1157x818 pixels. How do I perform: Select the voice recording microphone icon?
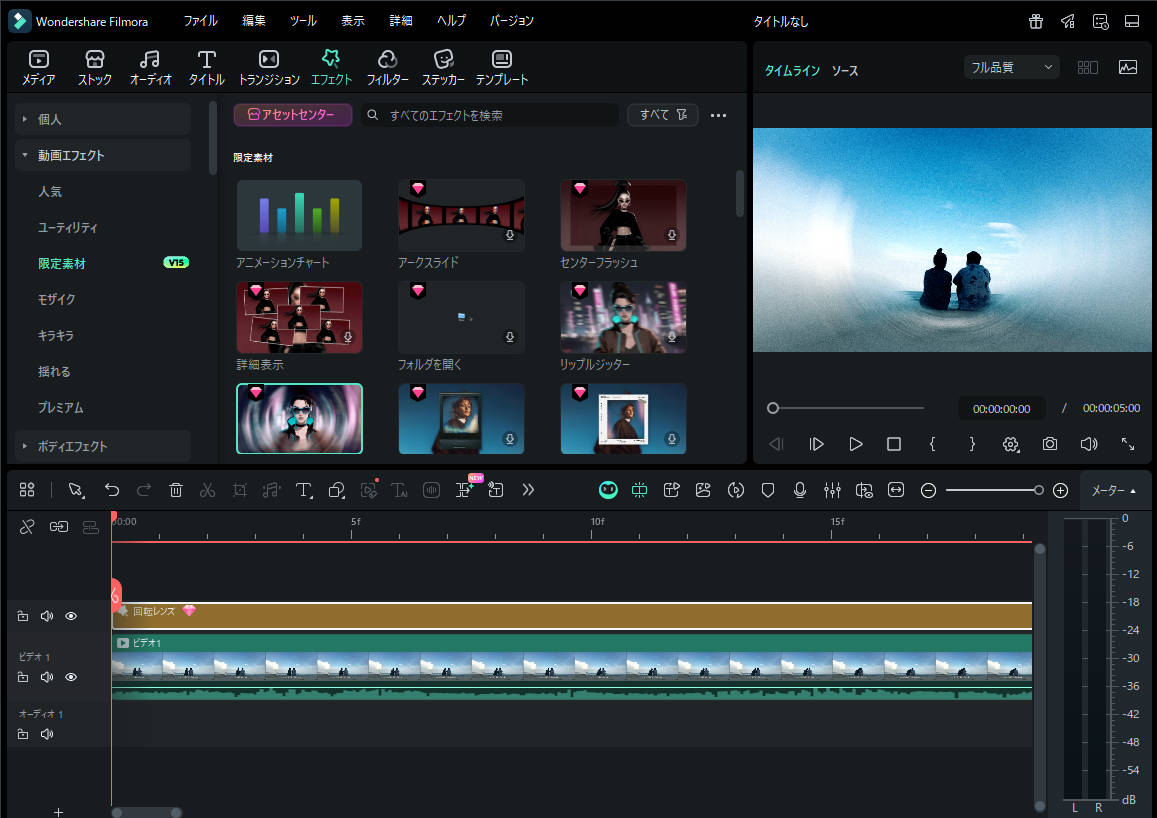point(799,490)
